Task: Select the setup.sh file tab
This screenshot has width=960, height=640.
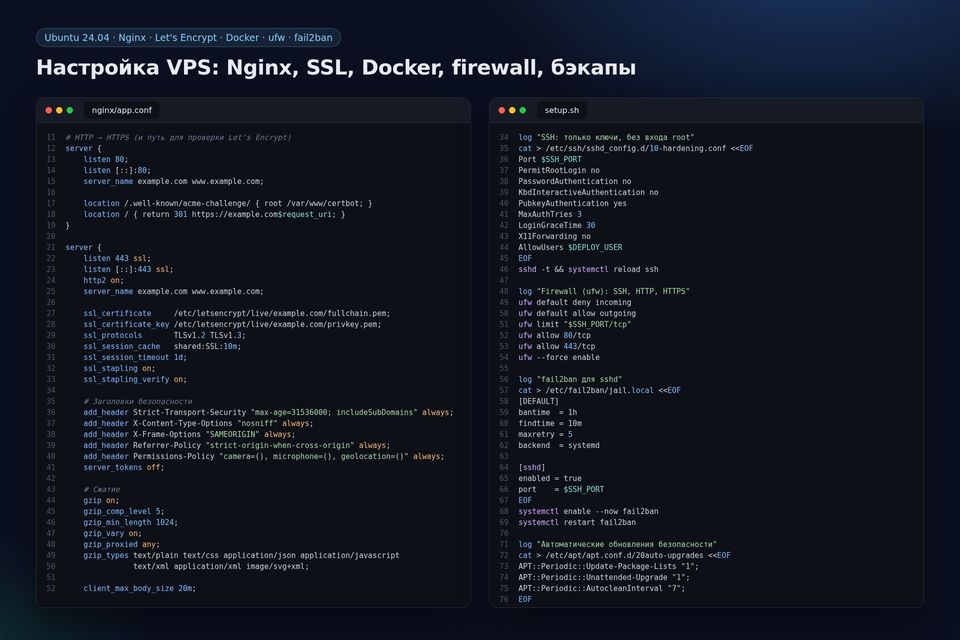Action: tap(561, 110)
